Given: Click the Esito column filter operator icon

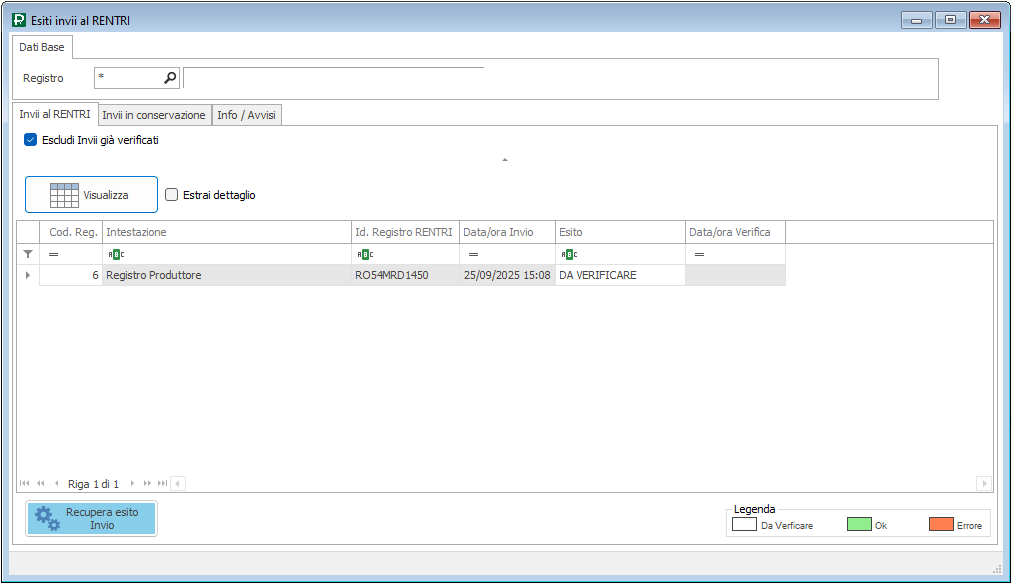Looking at the screenshot, I should point(569,255).
